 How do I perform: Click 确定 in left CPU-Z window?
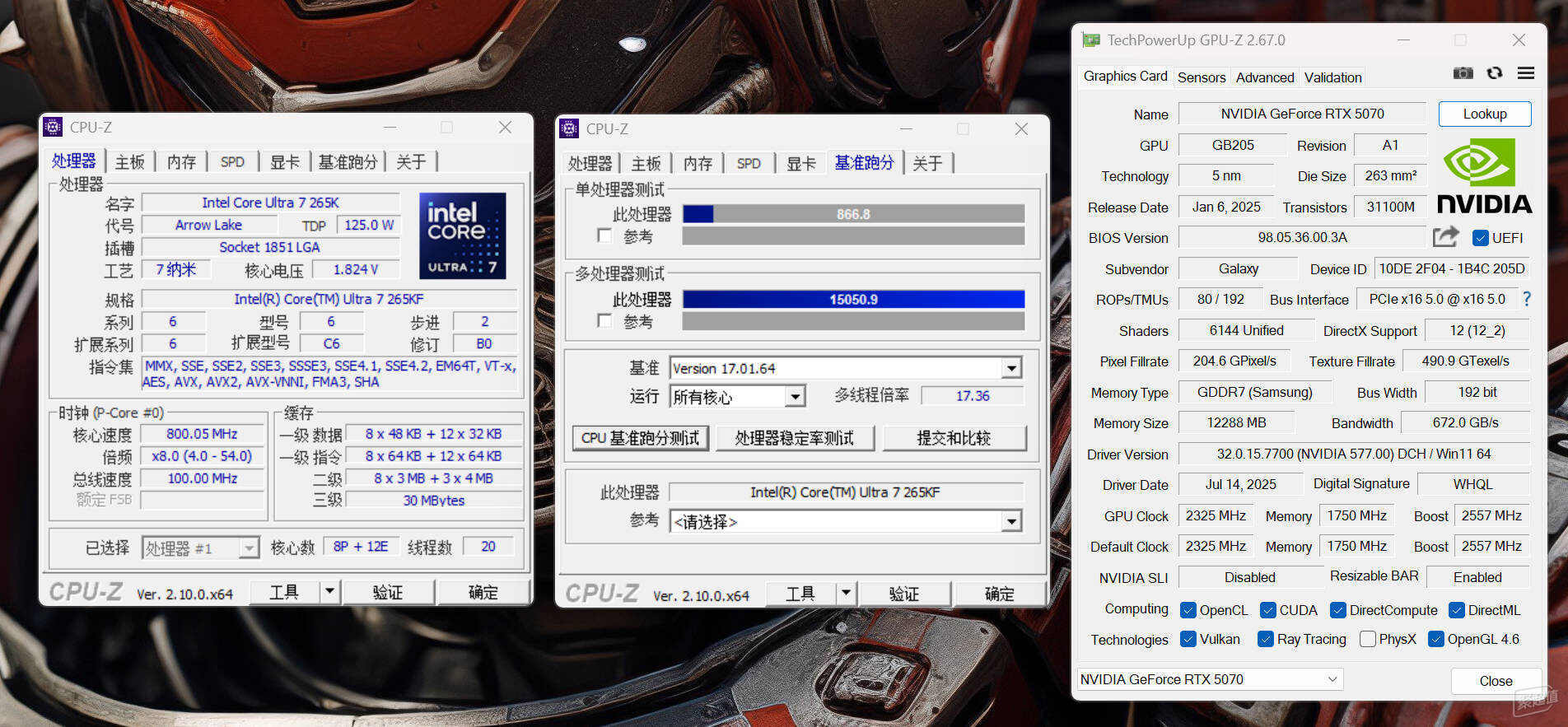point(483,592)
